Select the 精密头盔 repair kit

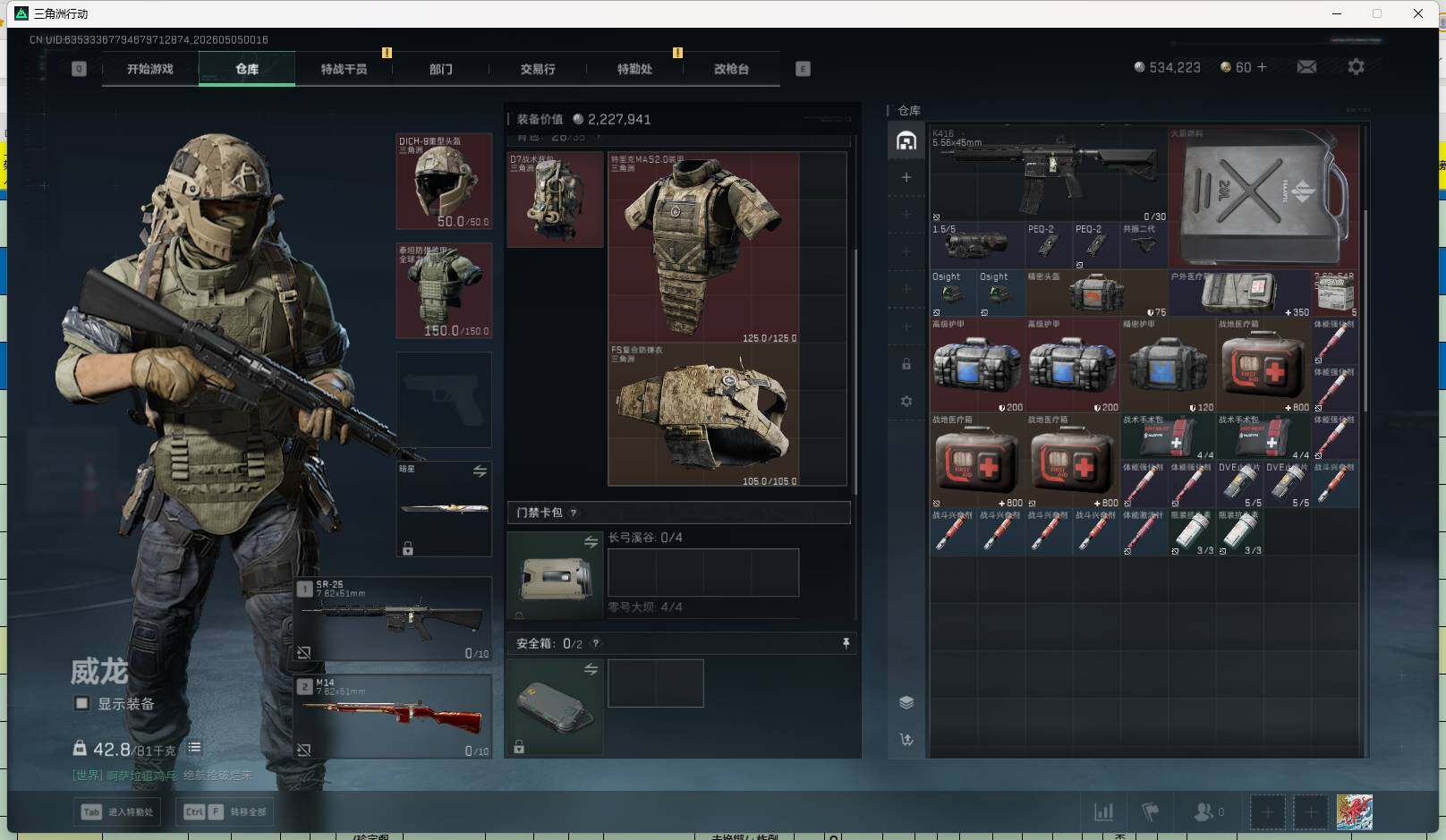[1096, 293]
